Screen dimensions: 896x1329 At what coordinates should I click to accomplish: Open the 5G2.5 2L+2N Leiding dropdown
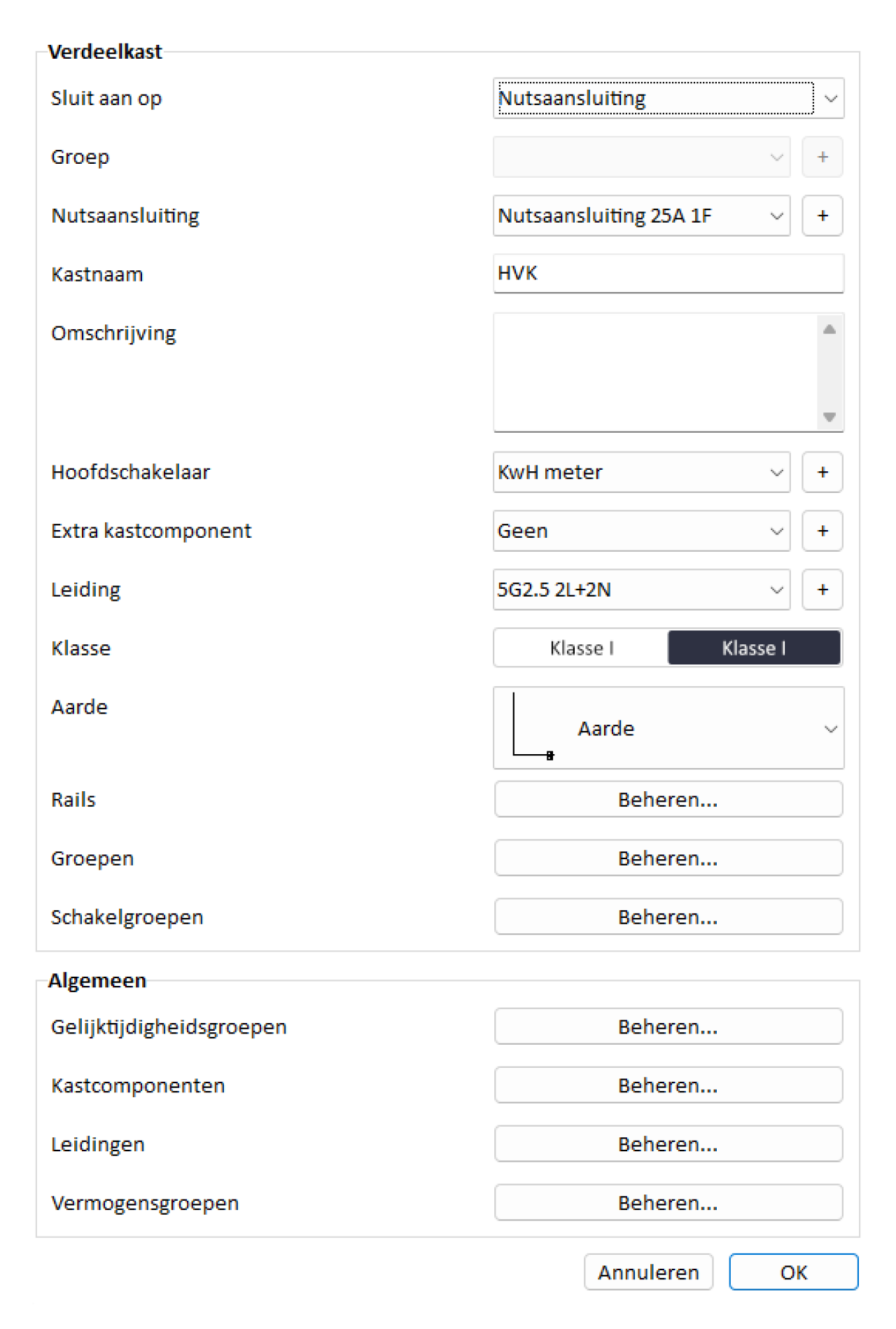point(642,590)
